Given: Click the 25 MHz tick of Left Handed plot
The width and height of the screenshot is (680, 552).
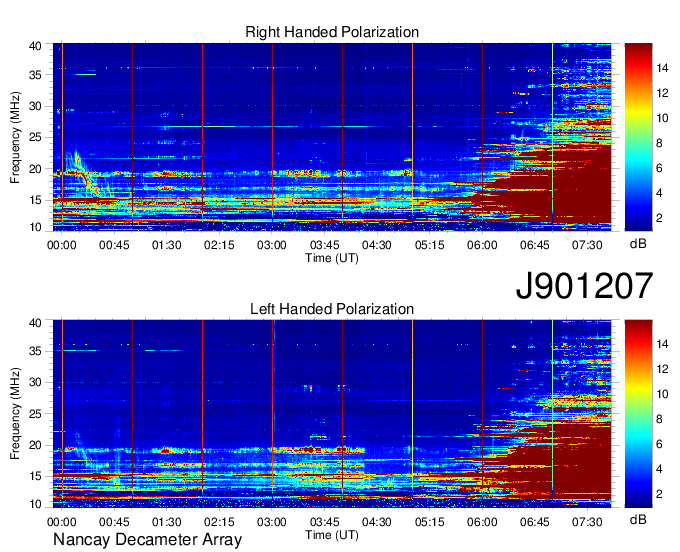Looking at the screenshot, I should pyautogui.click(x=35, y=414).
